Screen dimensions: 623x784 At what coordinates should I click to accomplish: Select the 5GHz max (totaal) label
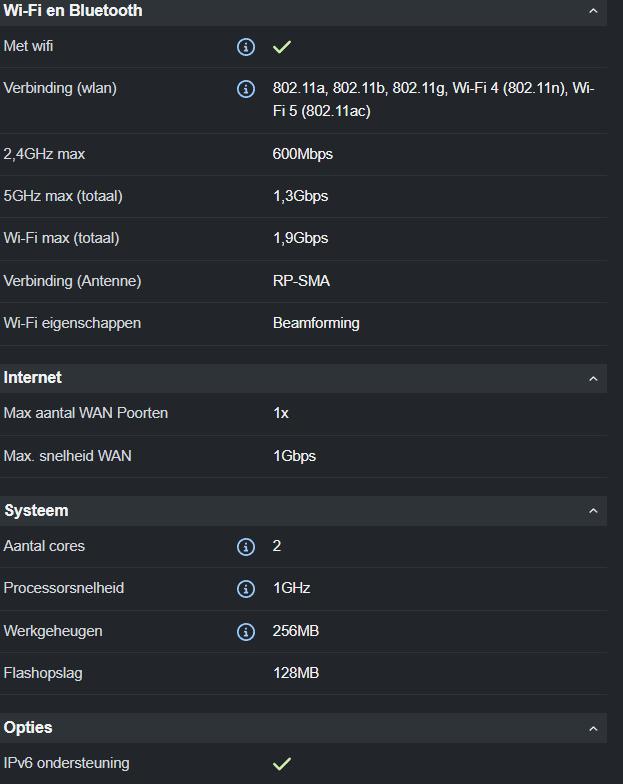click(63, 196)
